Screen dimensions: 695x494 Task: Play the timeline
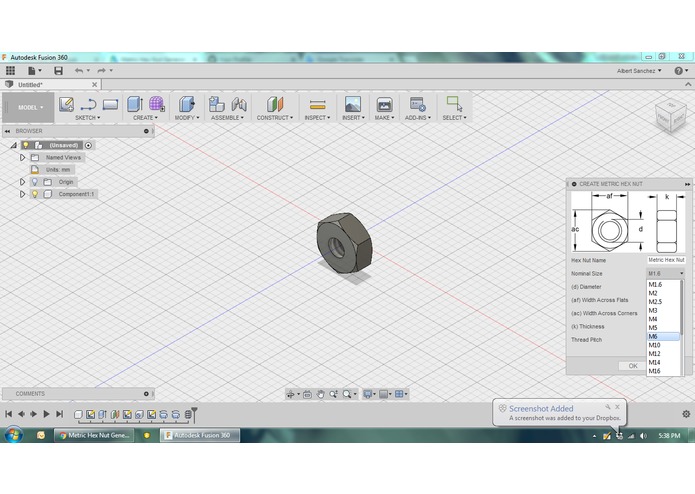(46, 414)
